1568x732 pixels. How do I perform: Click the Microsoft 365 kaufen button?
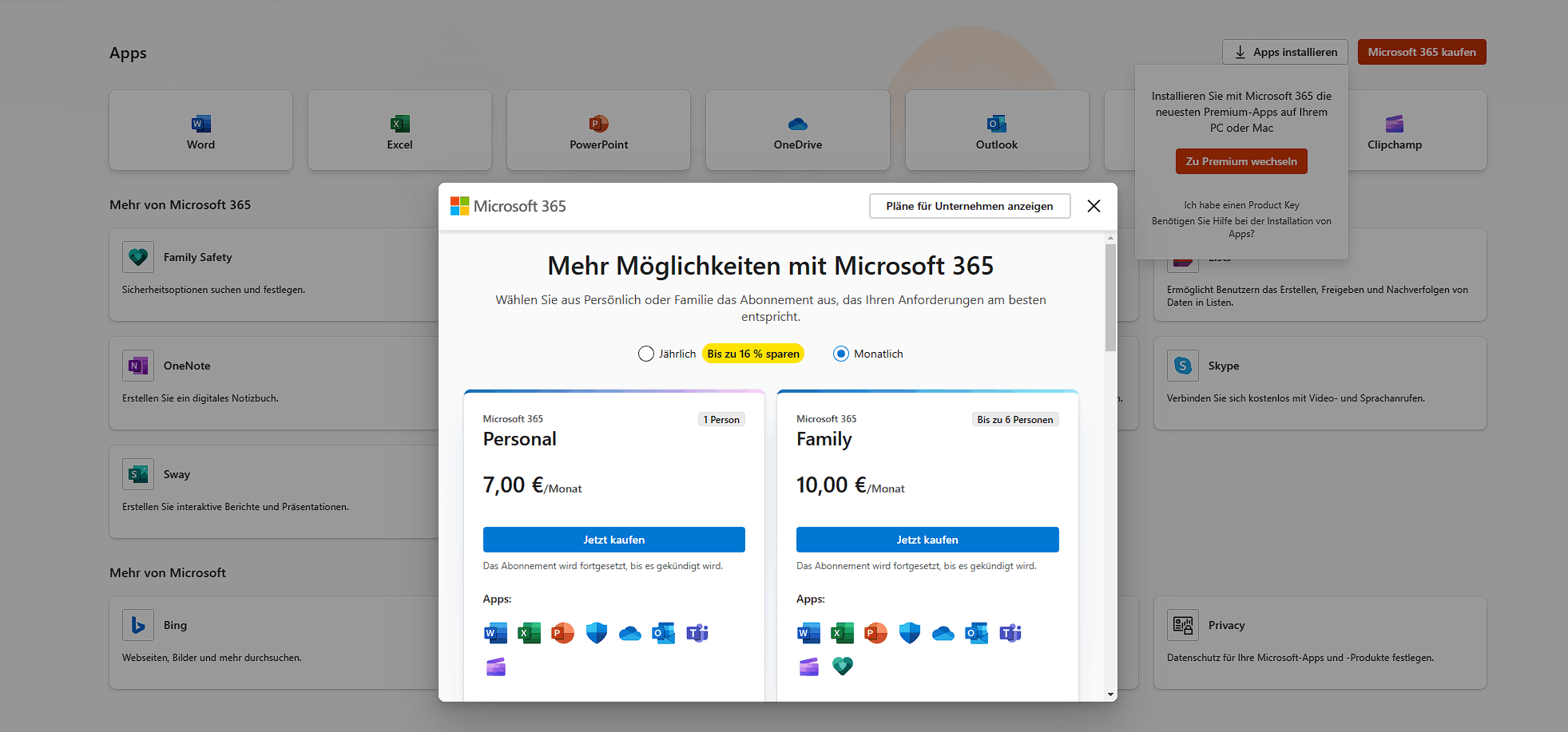[x=1422, y=52]
